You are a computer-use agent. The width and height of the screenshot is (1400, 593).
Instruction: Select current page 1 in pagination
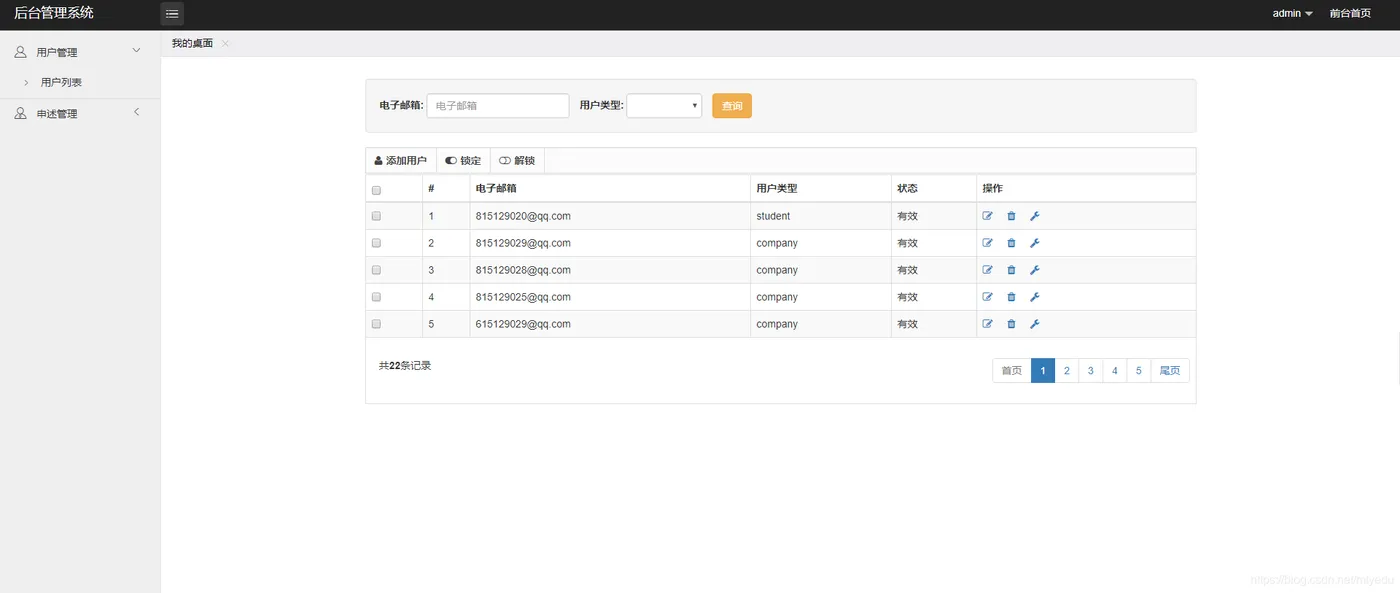(x=1043, y=371)
